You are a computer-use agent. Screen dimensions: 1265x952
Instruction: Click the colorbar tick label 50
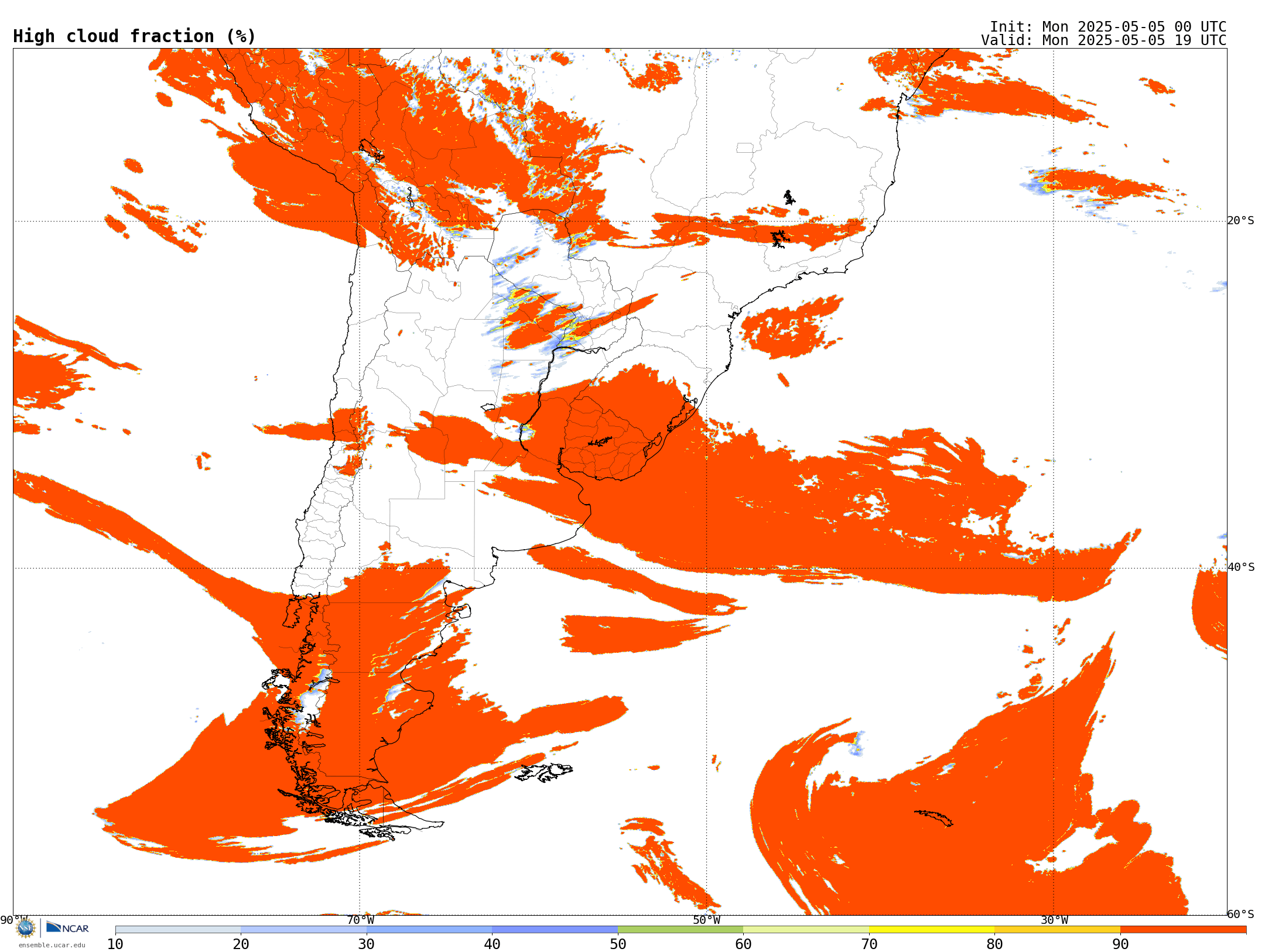click(x=618, y=944)
